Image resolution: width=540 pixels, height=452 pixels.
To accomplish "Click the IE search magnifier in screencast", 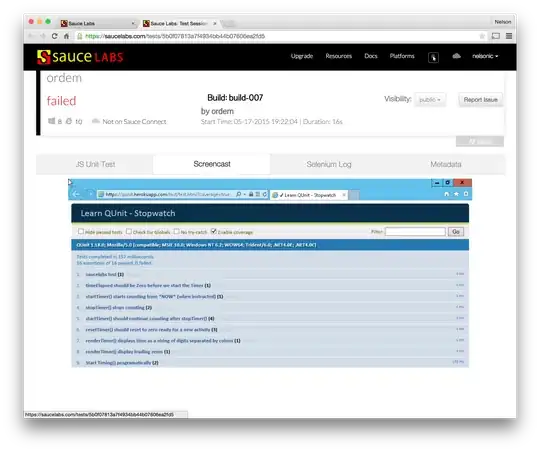I will (x=238, y=194).
